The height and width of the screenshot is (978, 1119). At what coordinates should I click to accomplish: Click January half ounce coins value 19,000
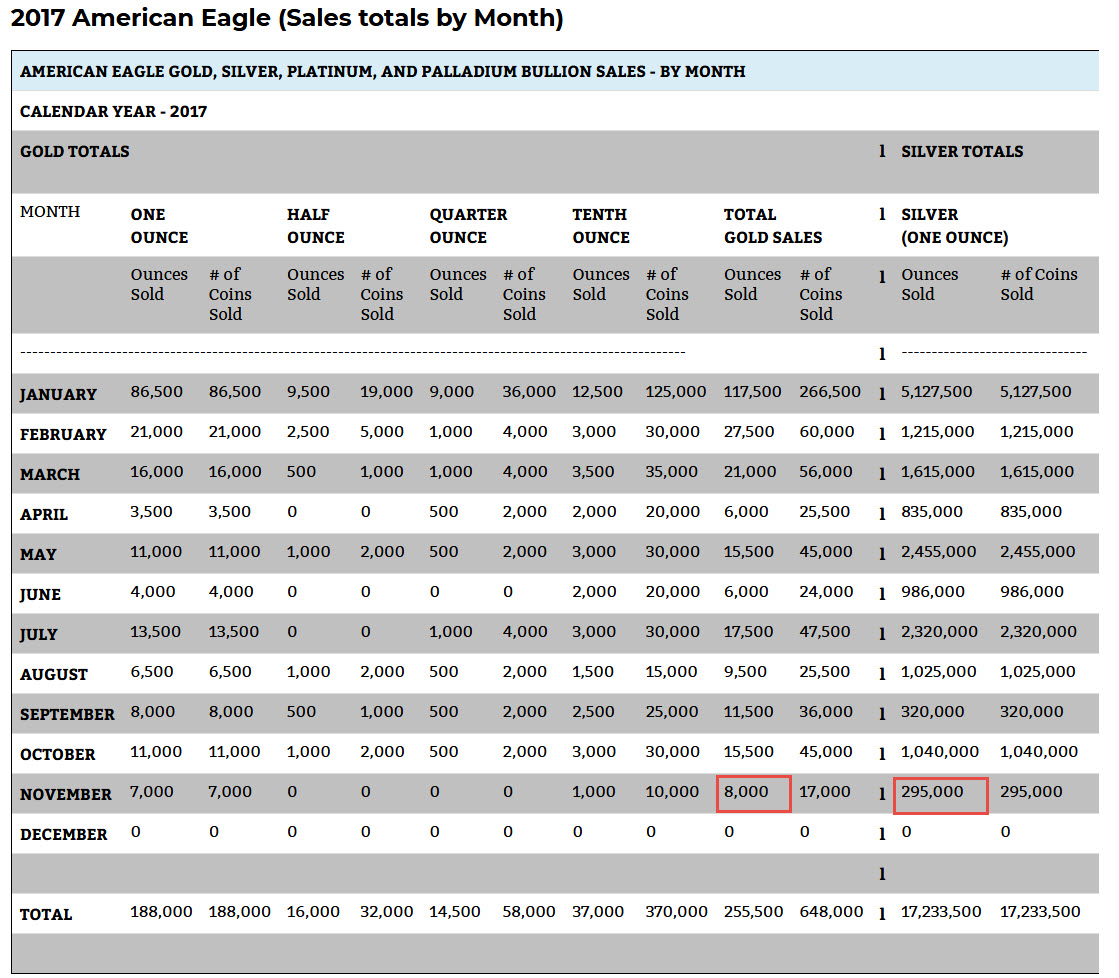click(x=386, y=392)
